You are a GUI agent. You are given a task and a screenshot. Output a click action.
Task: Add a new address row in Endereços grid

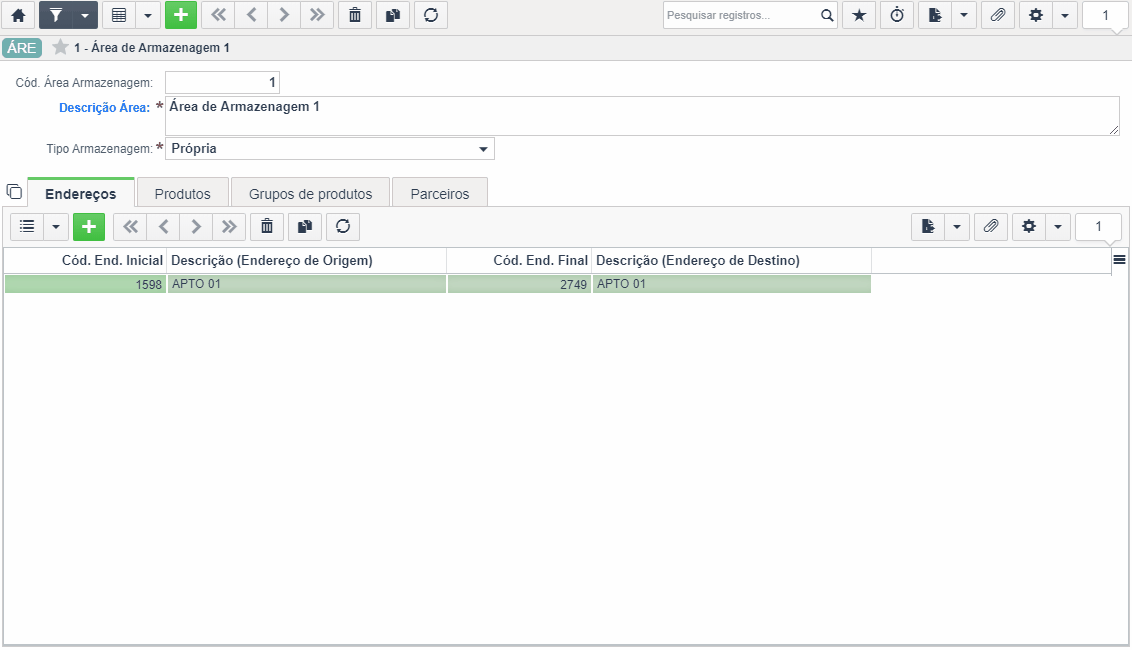[x=89, y=227]
